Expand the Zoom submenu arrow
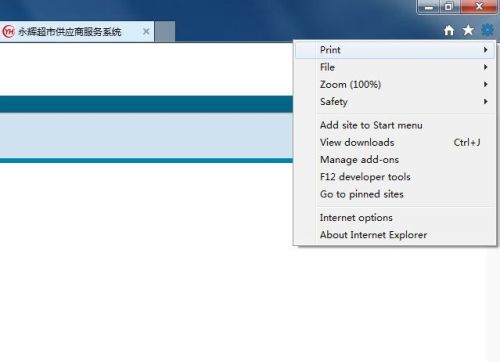The width and height of the screenshot is (500, 362). coord(486,84)
